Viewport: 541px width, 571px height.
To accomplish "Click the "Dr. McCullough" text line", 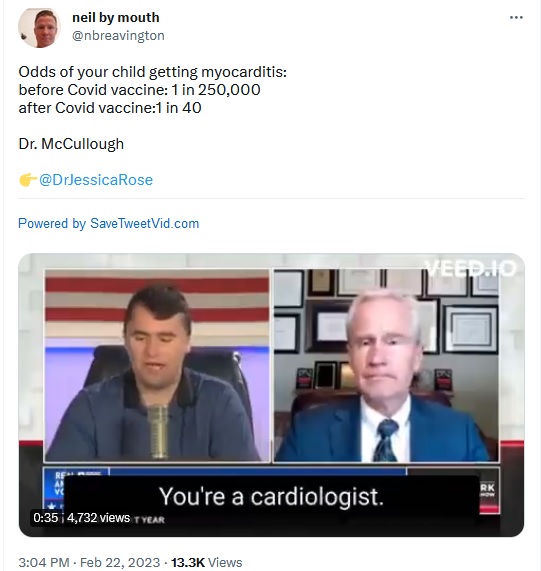I will pos(71,144).
